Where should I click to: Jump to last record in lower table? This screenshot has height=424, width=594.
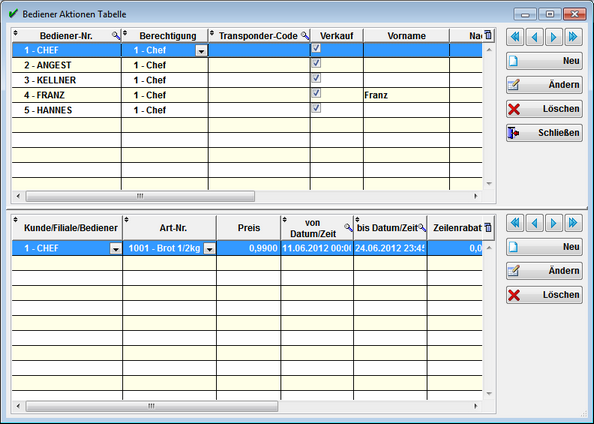(573, 223)
